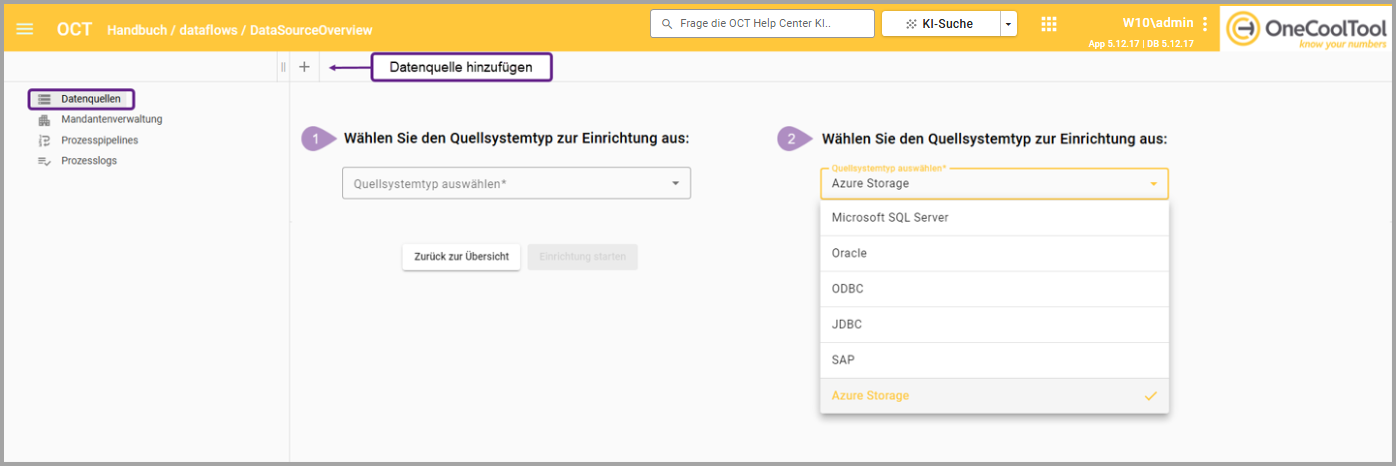Click the OneCoolTool logo
1396x466 pixels.
(x=1307, y=28)
